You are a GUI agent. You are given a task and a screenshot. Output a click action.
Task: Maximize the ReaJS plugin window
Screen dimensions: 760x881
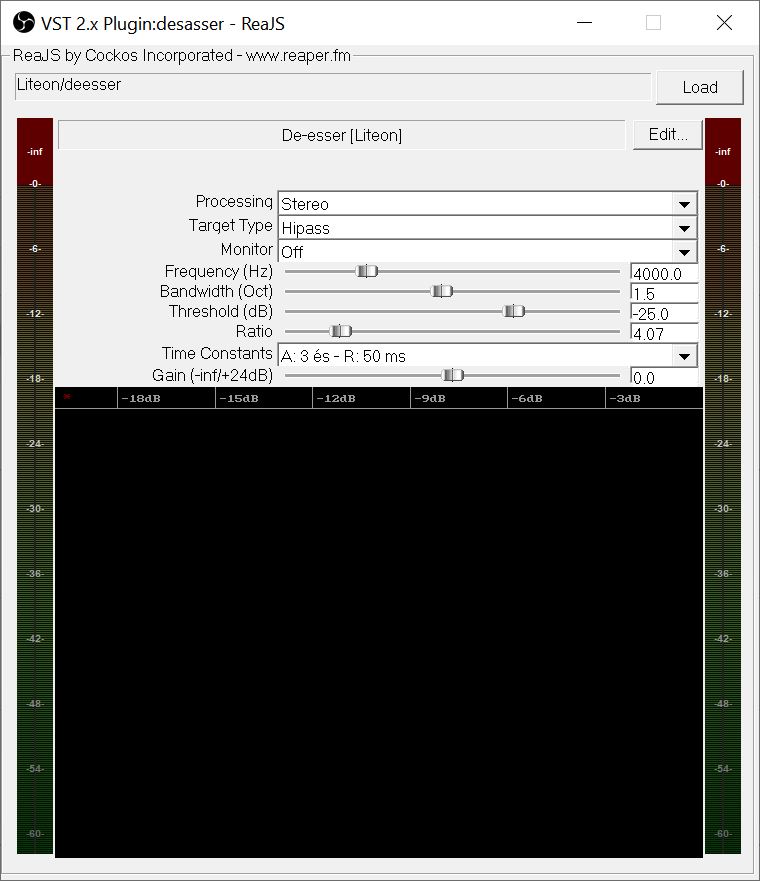point(653,23)
